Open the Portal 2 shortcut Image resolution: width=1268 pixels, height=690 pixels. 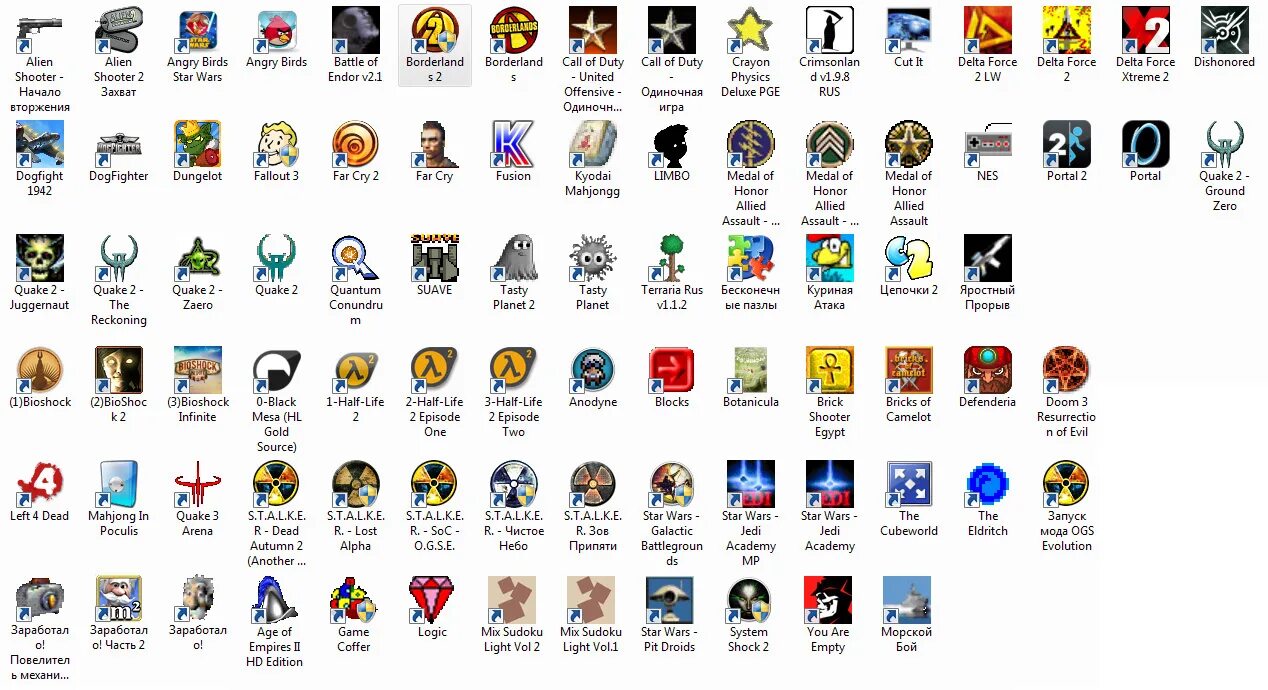pos(1066,144)
